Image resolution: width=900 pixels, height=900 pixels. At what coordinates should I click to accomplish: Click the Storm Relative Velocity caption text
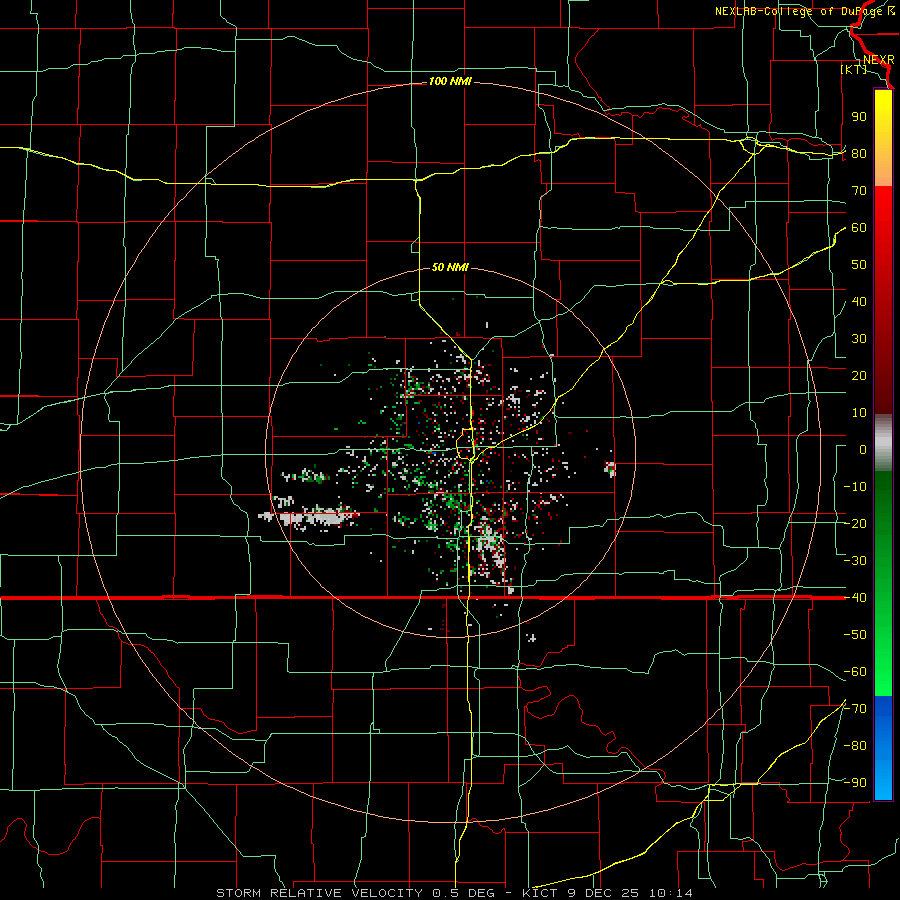[454, 893]
